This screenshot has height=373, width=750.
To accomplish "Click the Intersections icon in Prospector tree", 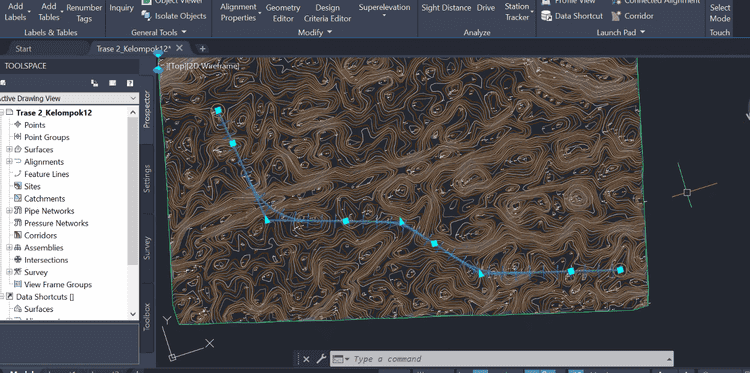I will click(18, 260).
